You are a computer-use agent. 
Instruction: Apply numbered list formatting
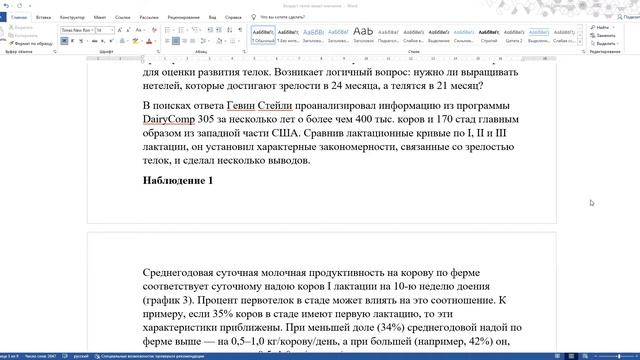coord(181,30)
